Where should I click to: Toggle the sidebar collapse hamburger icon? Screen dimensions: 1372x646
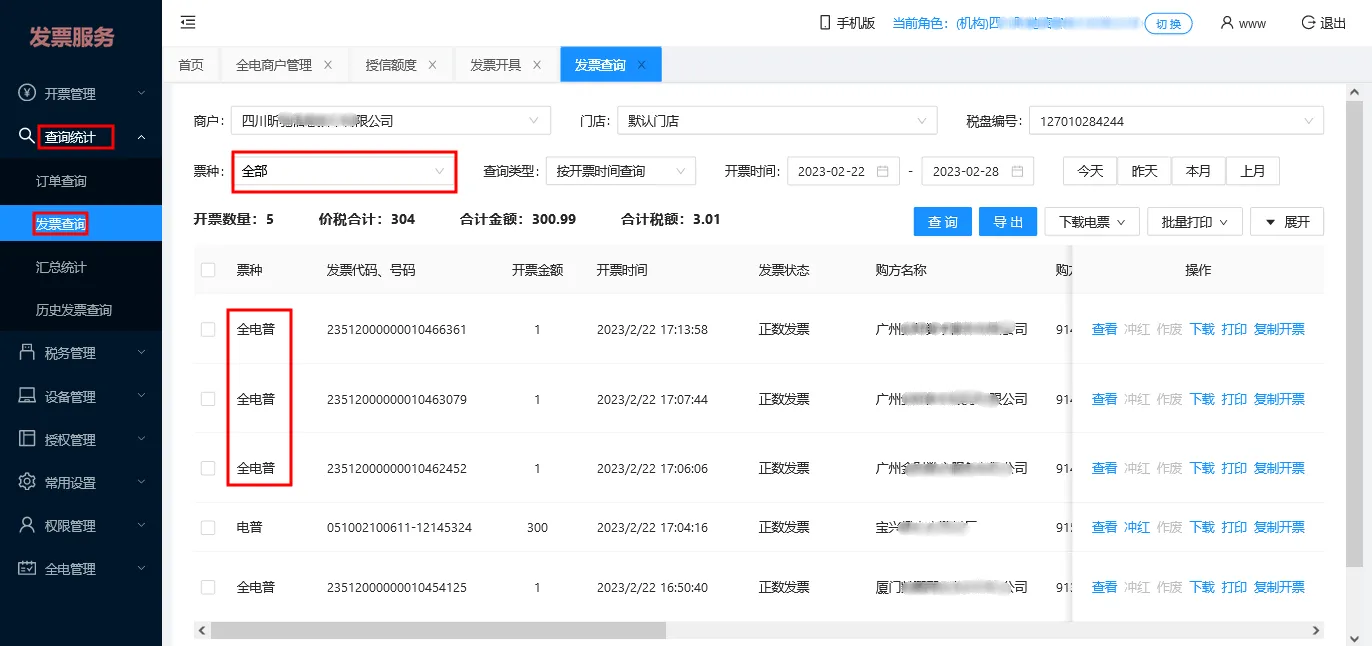click(x=188, y=23)
